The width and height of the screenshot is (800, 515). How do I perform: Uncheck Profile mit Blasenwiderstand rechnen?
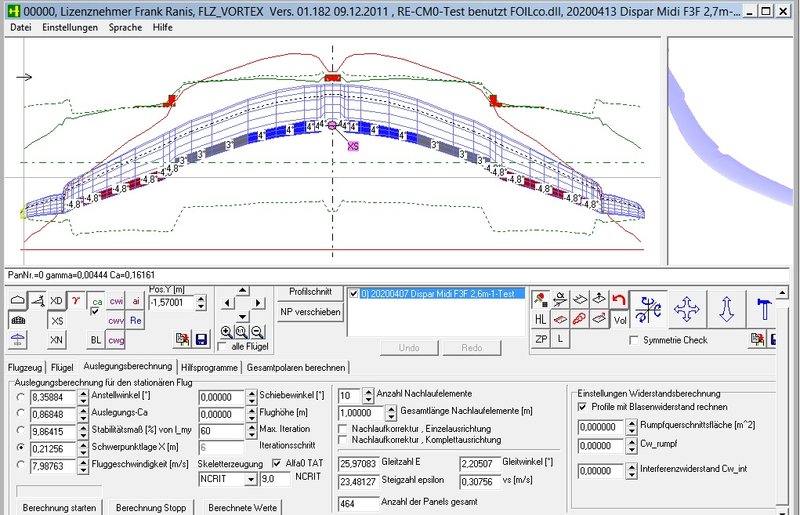583,407
